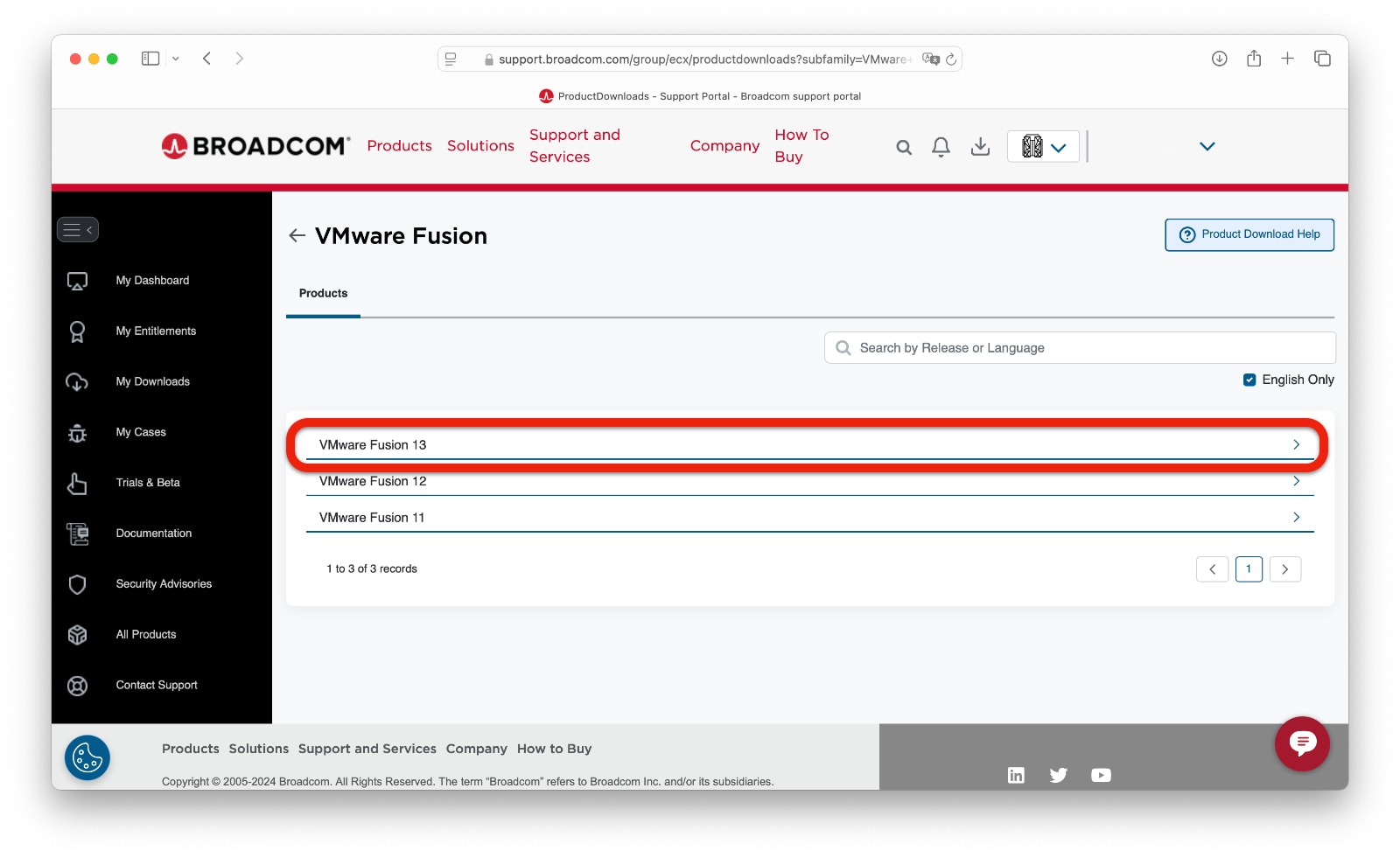Click the YouTube icon in footer
The width and height of the screenshot is (1400, 858).
click(x=1101, y=775)
